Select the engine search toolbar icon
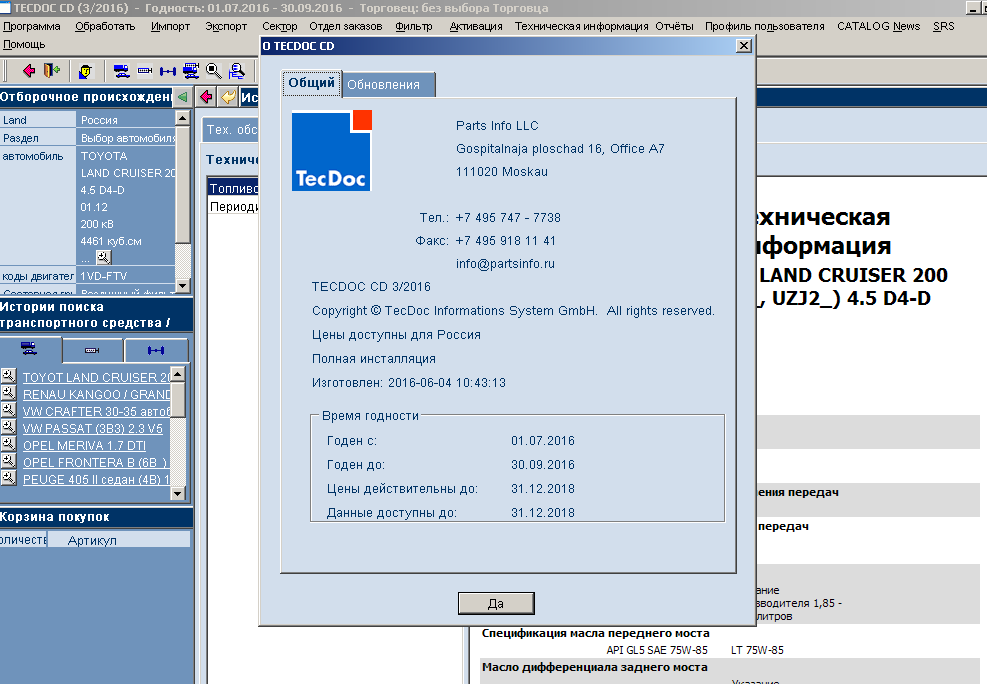 pyautogui.click(x=145, y=70)
